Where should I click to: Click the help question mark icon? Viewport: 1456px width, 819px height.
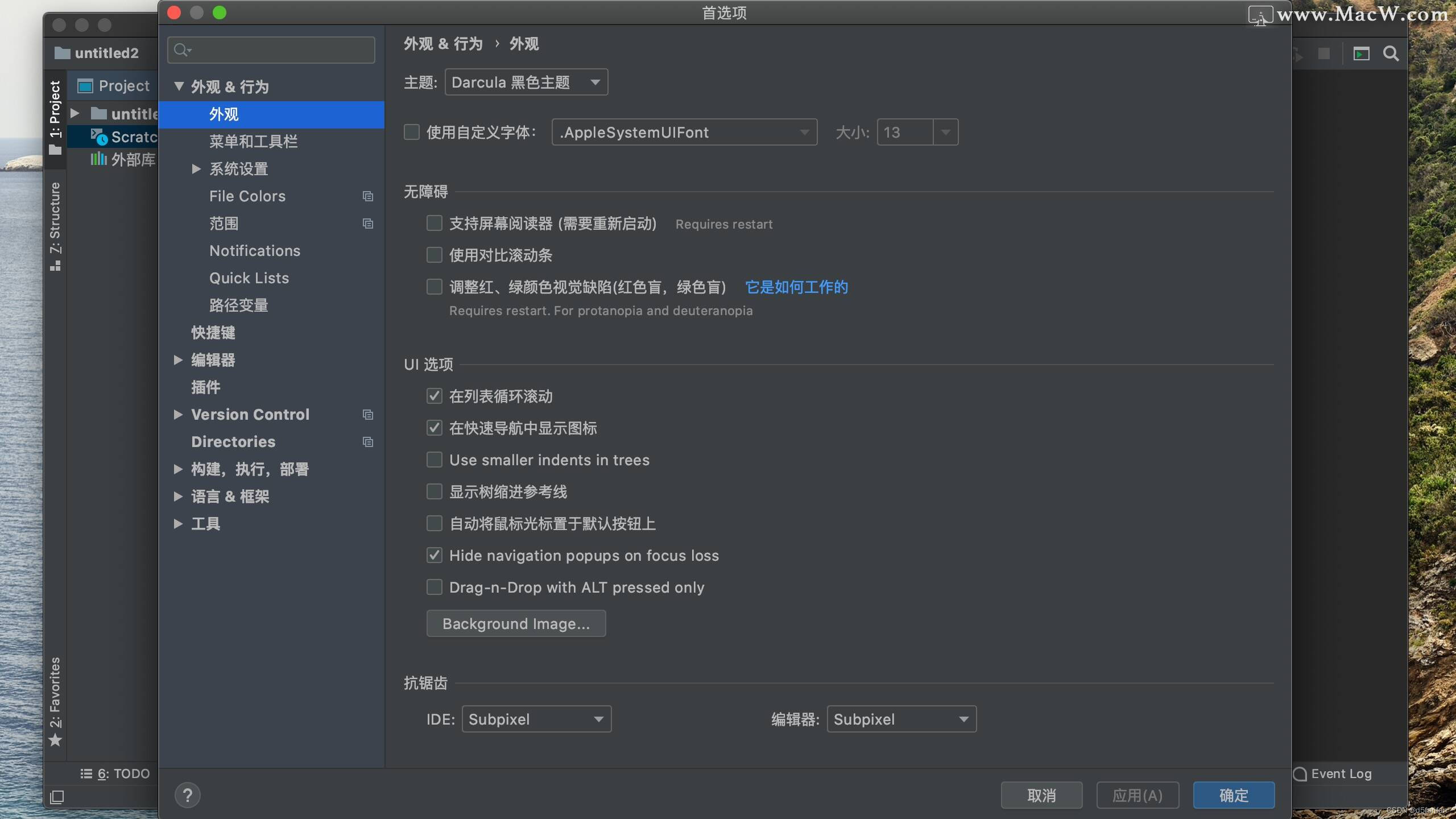point(188,795)
